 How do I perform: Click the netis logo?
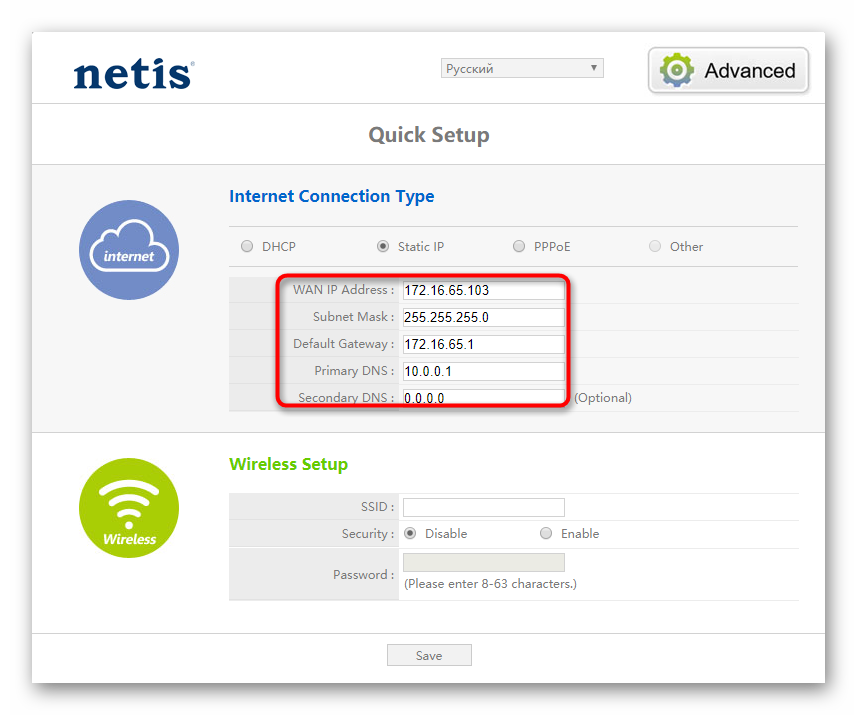[134, 74]
